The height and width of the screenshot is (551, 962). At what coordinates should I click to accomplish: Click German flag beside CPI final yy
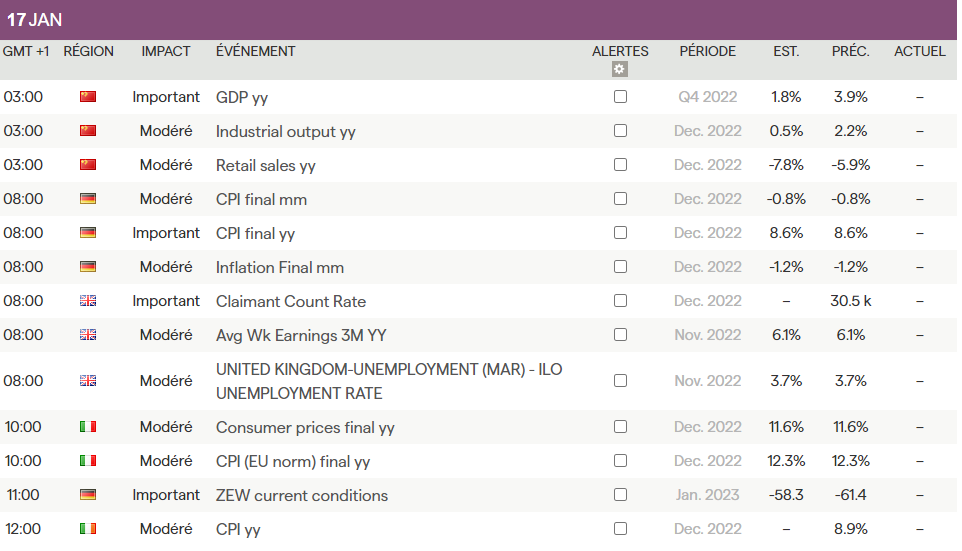[88, 233]
